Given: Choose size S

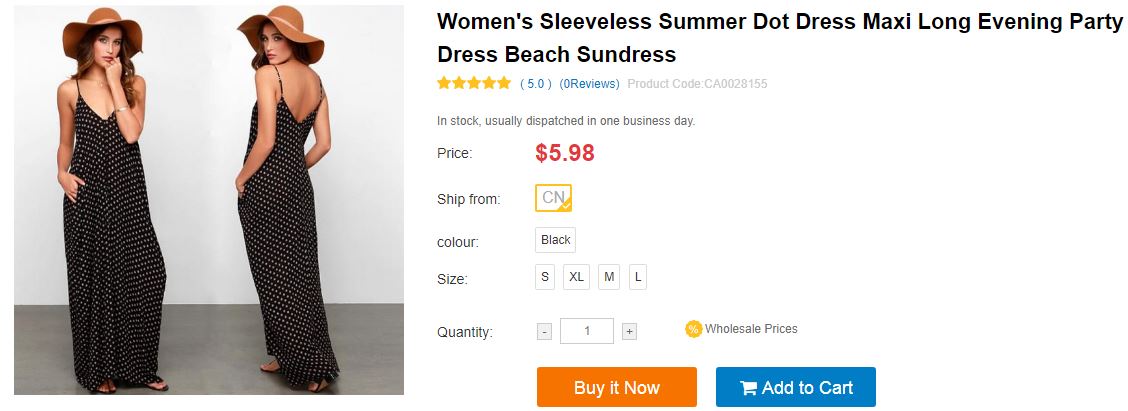Looking at the screenshot, I should pyautogui.click(x=545, y=277).
